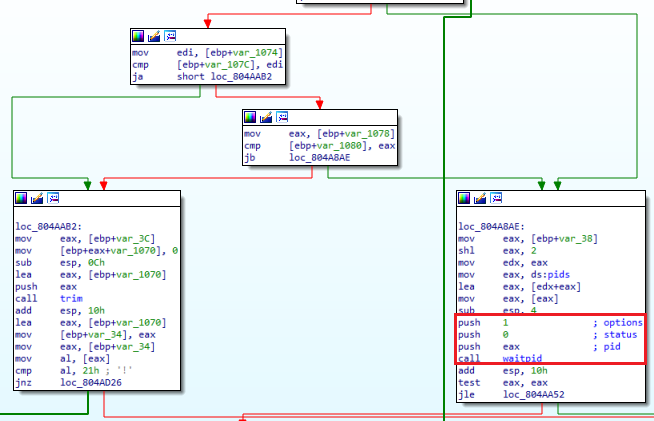The image size is (654, 421).
Task: Select 'mov eax, [ebp+var_3C]' instruction
Action: coord(85,239)
